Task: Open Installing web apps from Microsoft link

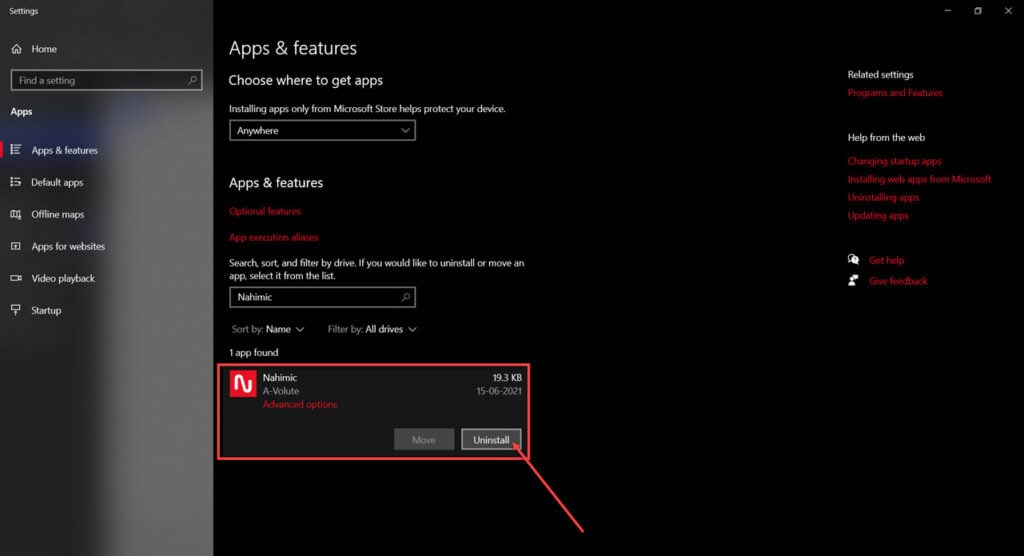Action: [x=919, y=179]
